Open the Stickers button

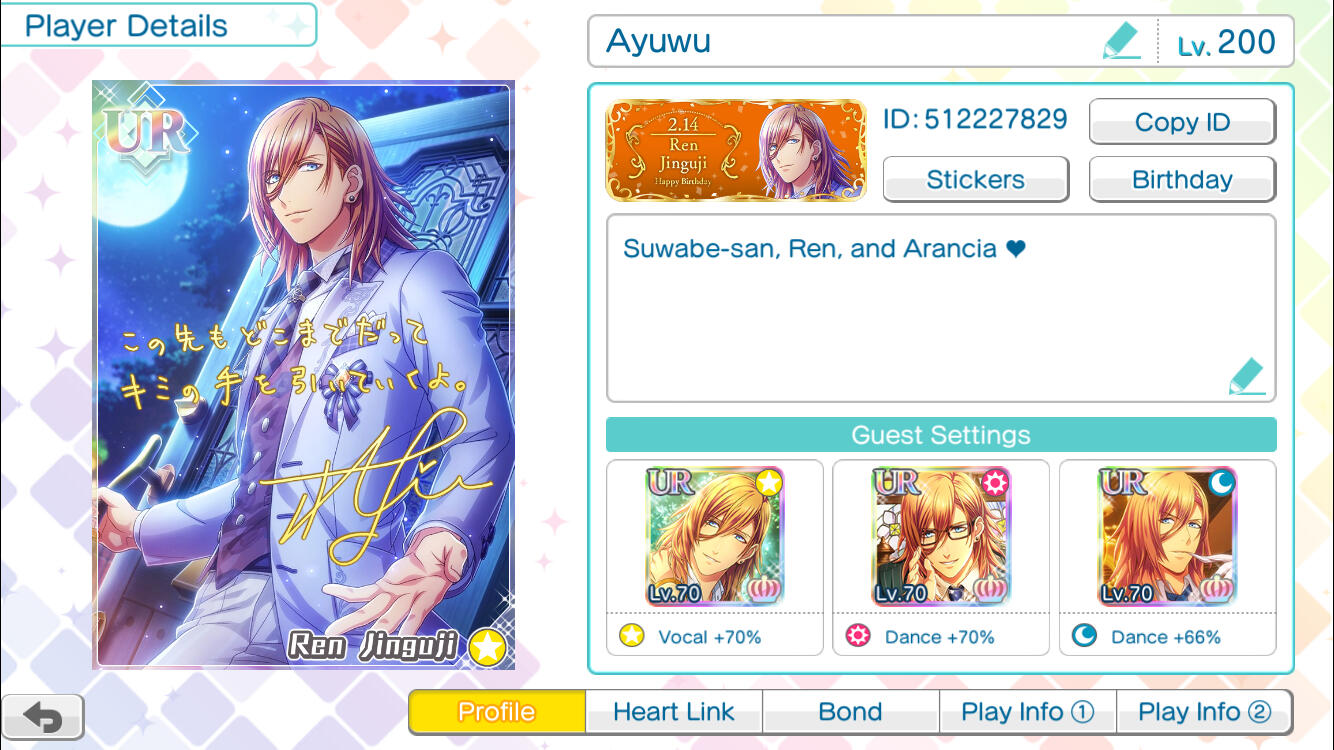[976, 180]
